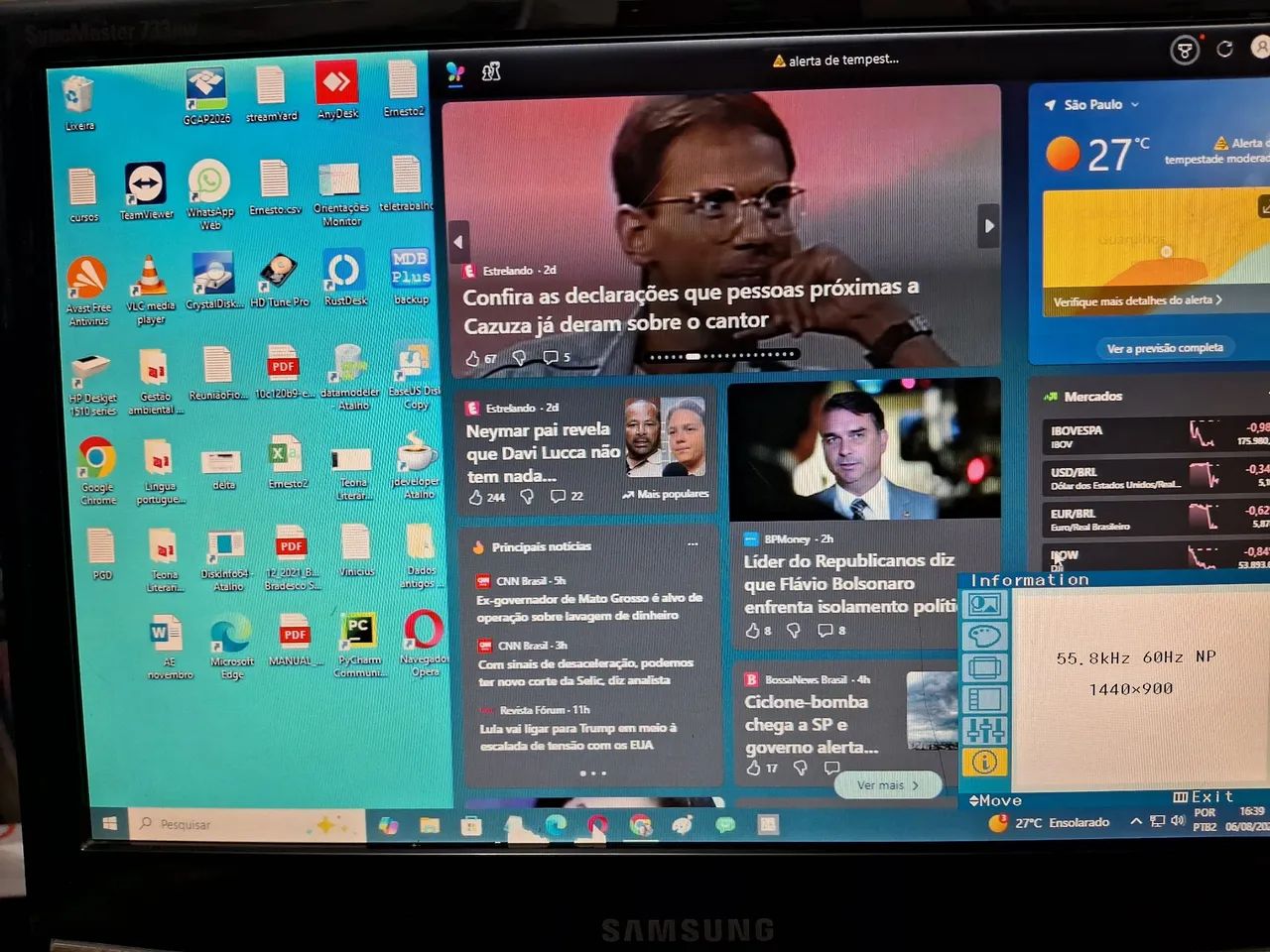Refresh the widgets feed with reload icon
Screen dimensions: 1270x952
(x=1224, y=49)
